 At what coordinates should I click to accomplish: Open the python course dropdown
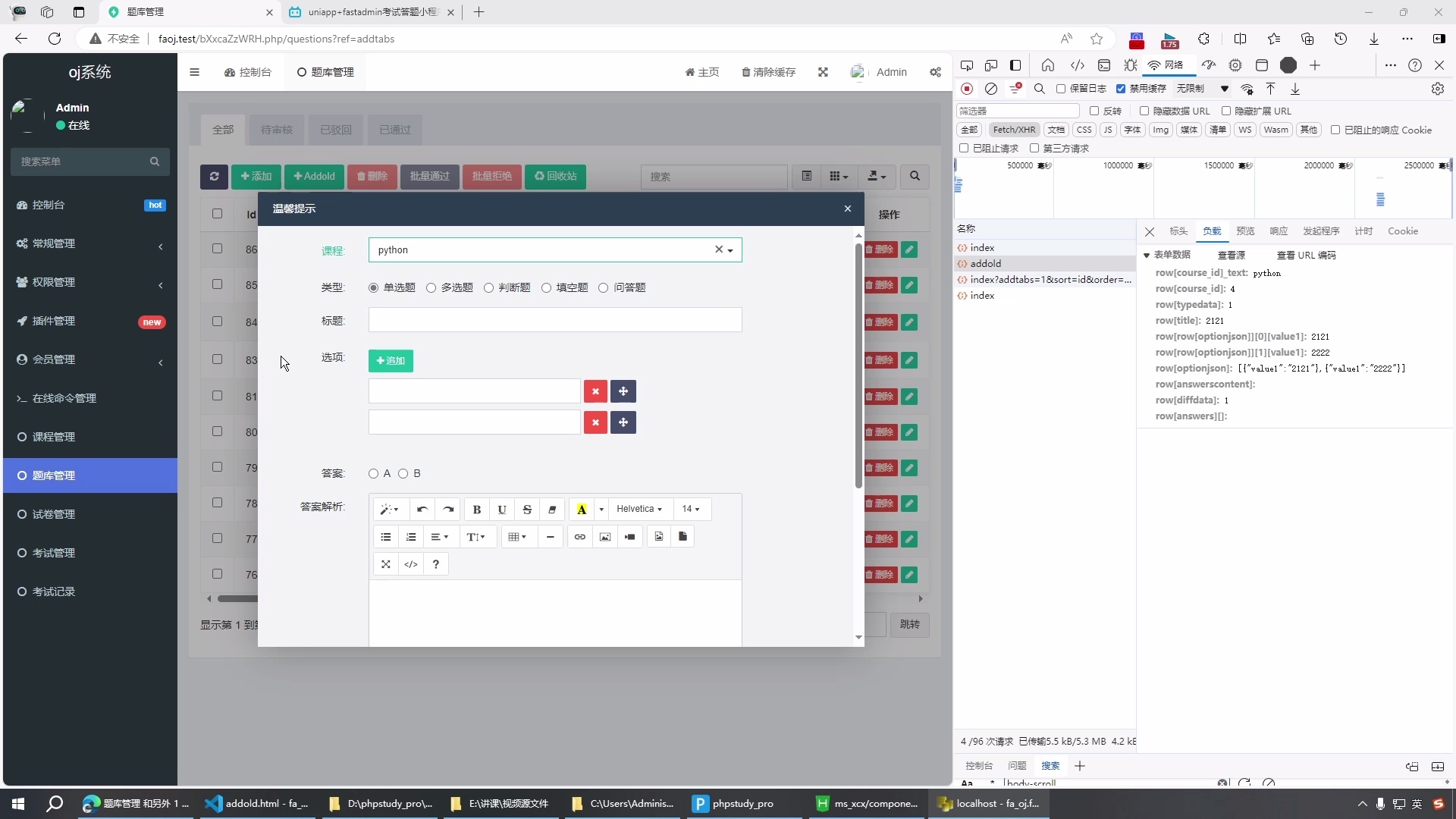[555, 250]
